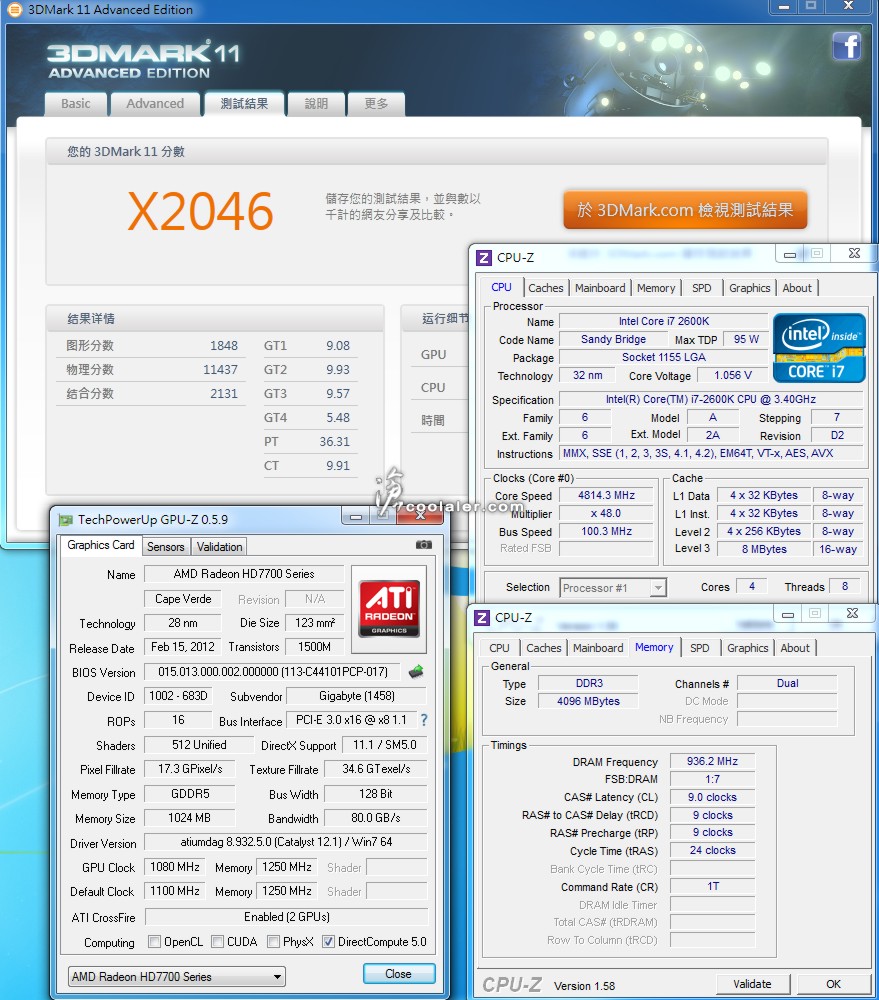Select the 測試結果 tab in 3DMark
Viewport: 879px width, 1000px height.
[244, 103]
